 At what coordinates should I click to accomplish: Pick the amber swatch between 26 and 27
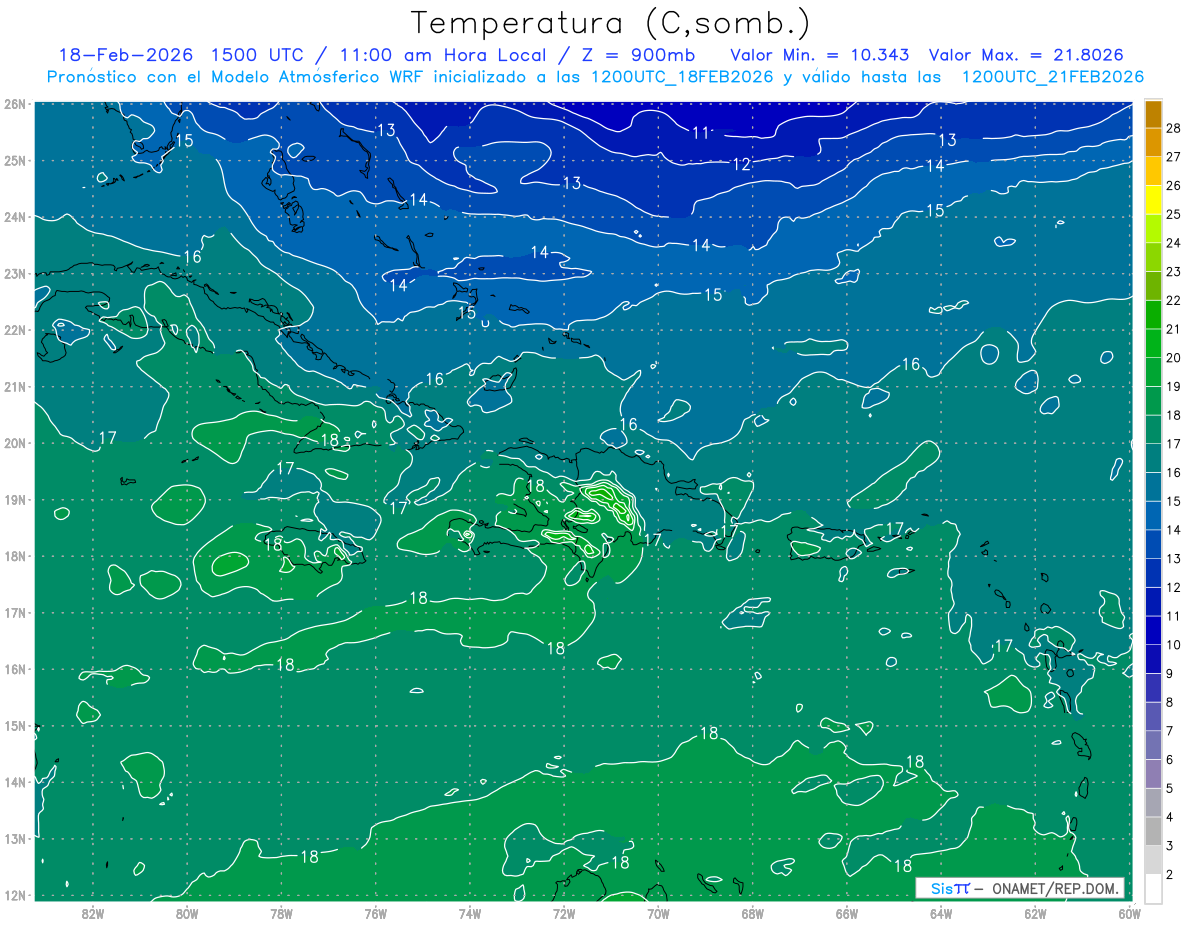tap(1153, 171)
